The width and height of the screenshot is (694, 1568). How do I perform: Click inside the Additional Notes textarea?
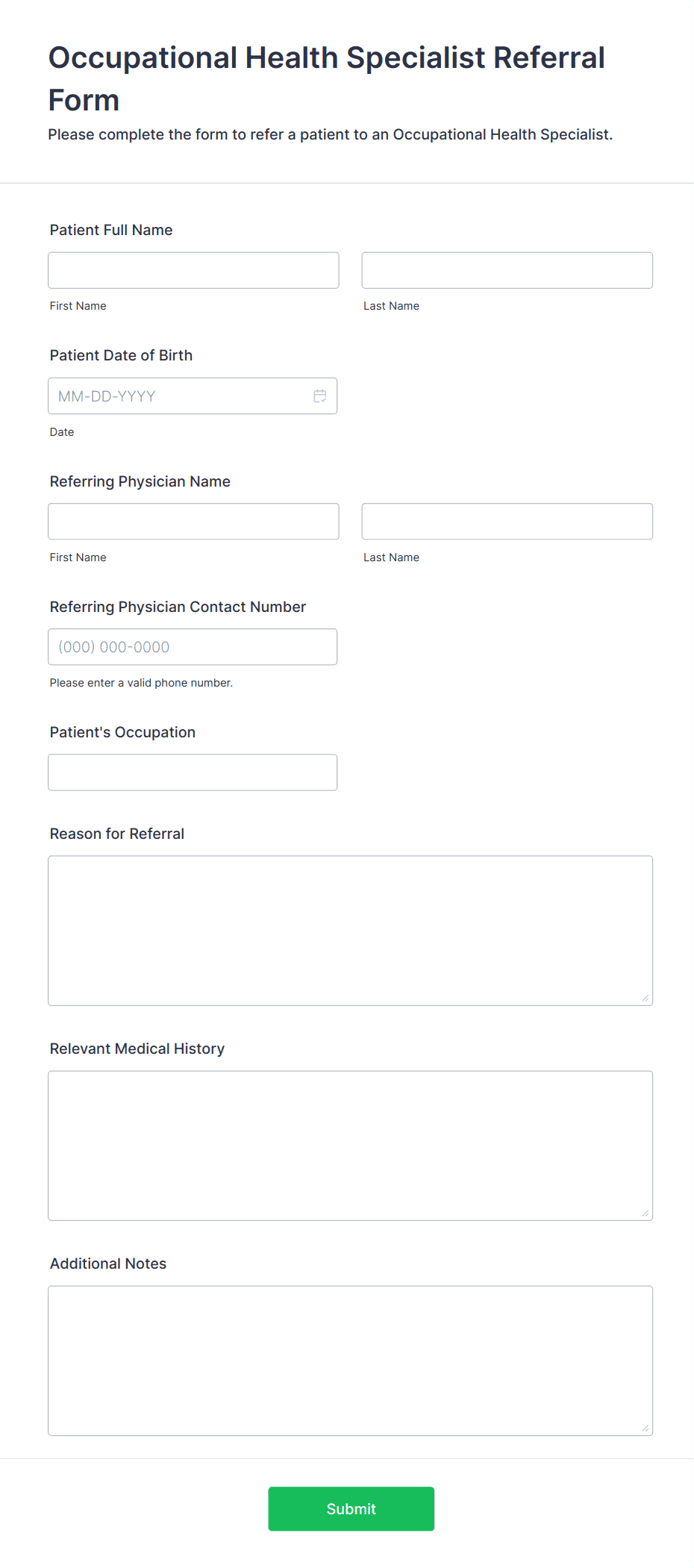(350, 1358)
